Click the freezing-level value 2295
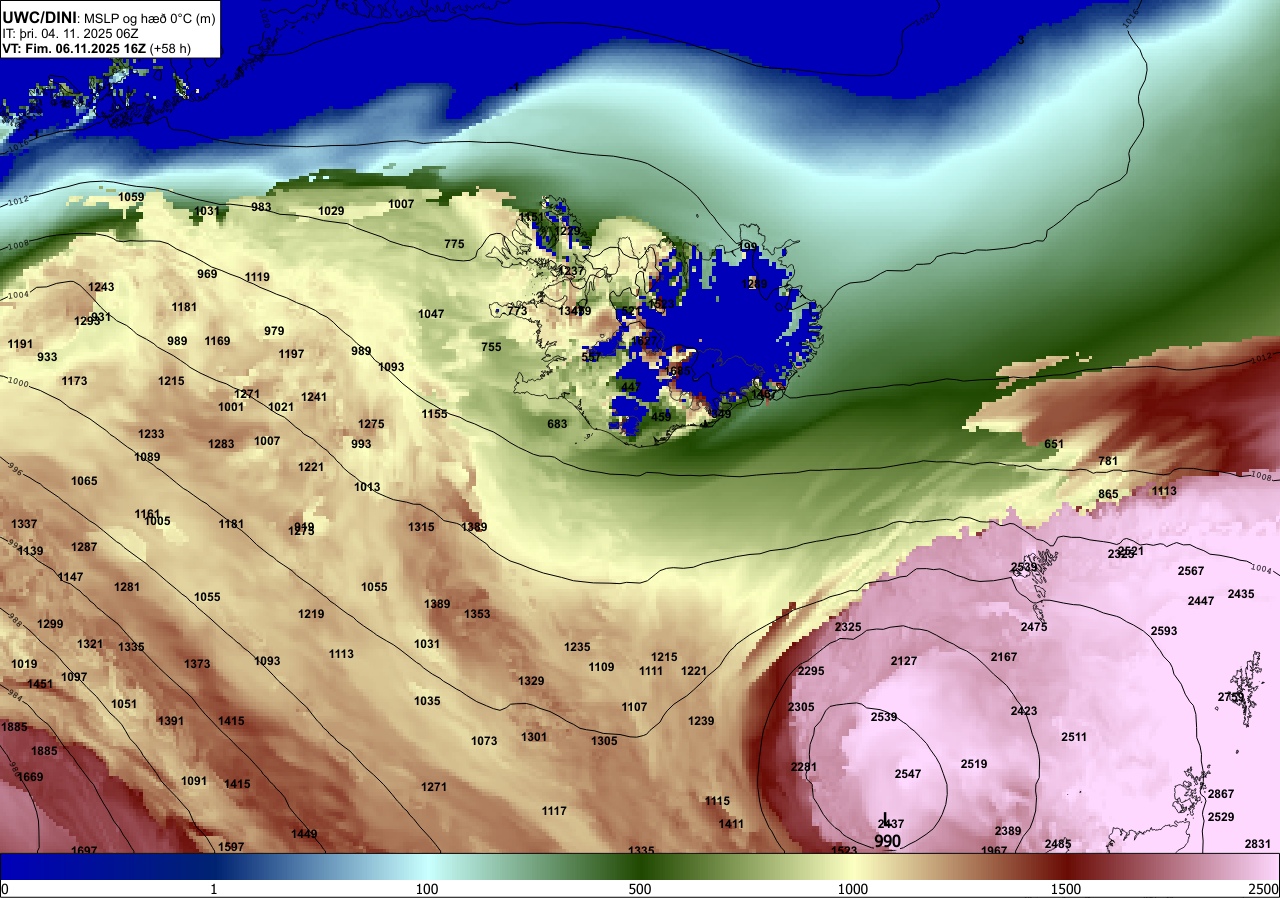The width and height of the screenshot is (1280, 898). [811, 671]
